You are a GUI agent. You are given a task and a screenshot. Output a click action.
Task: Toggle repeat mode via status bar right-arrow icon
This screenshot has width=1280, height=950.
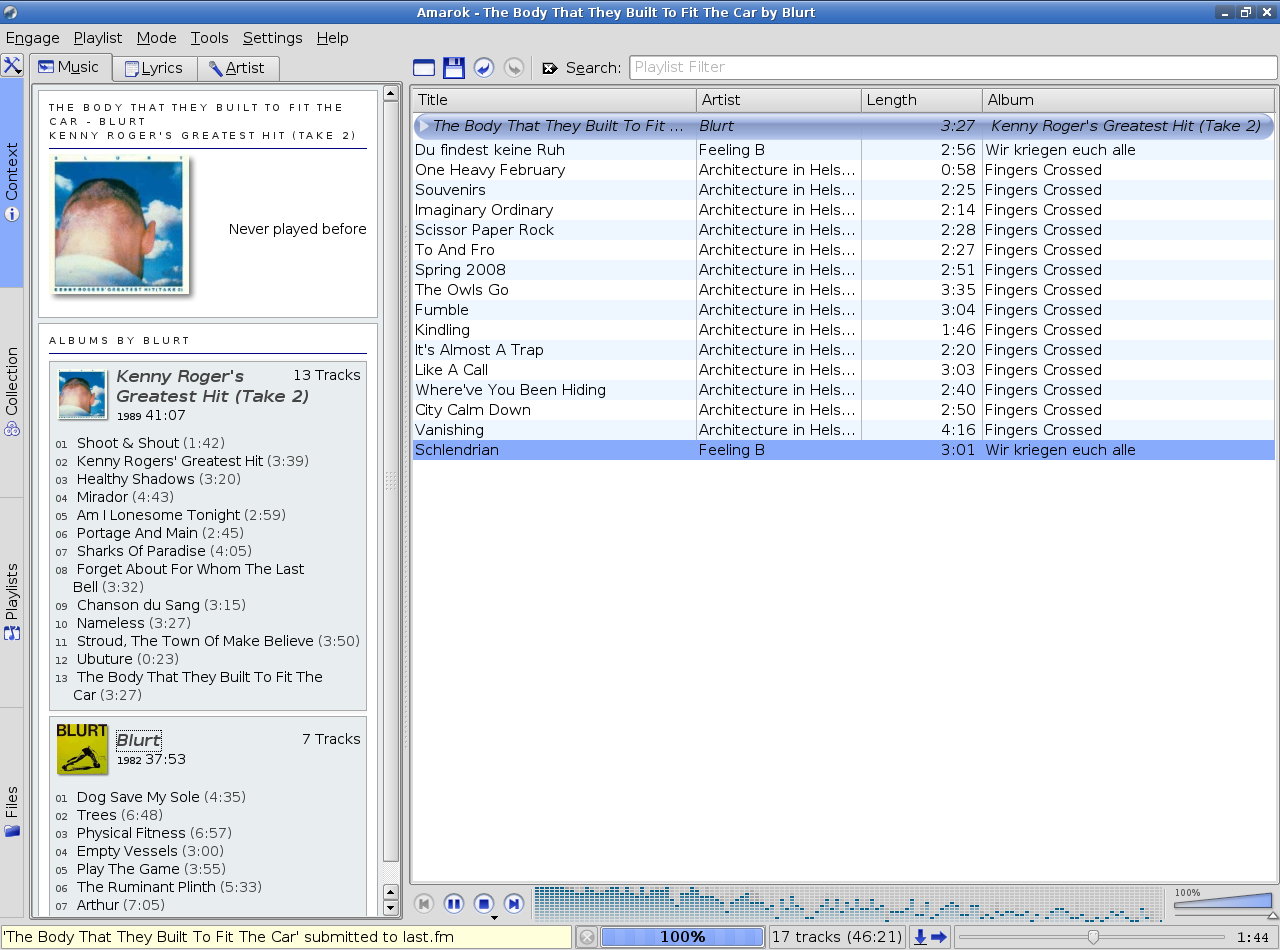[939, 937]
